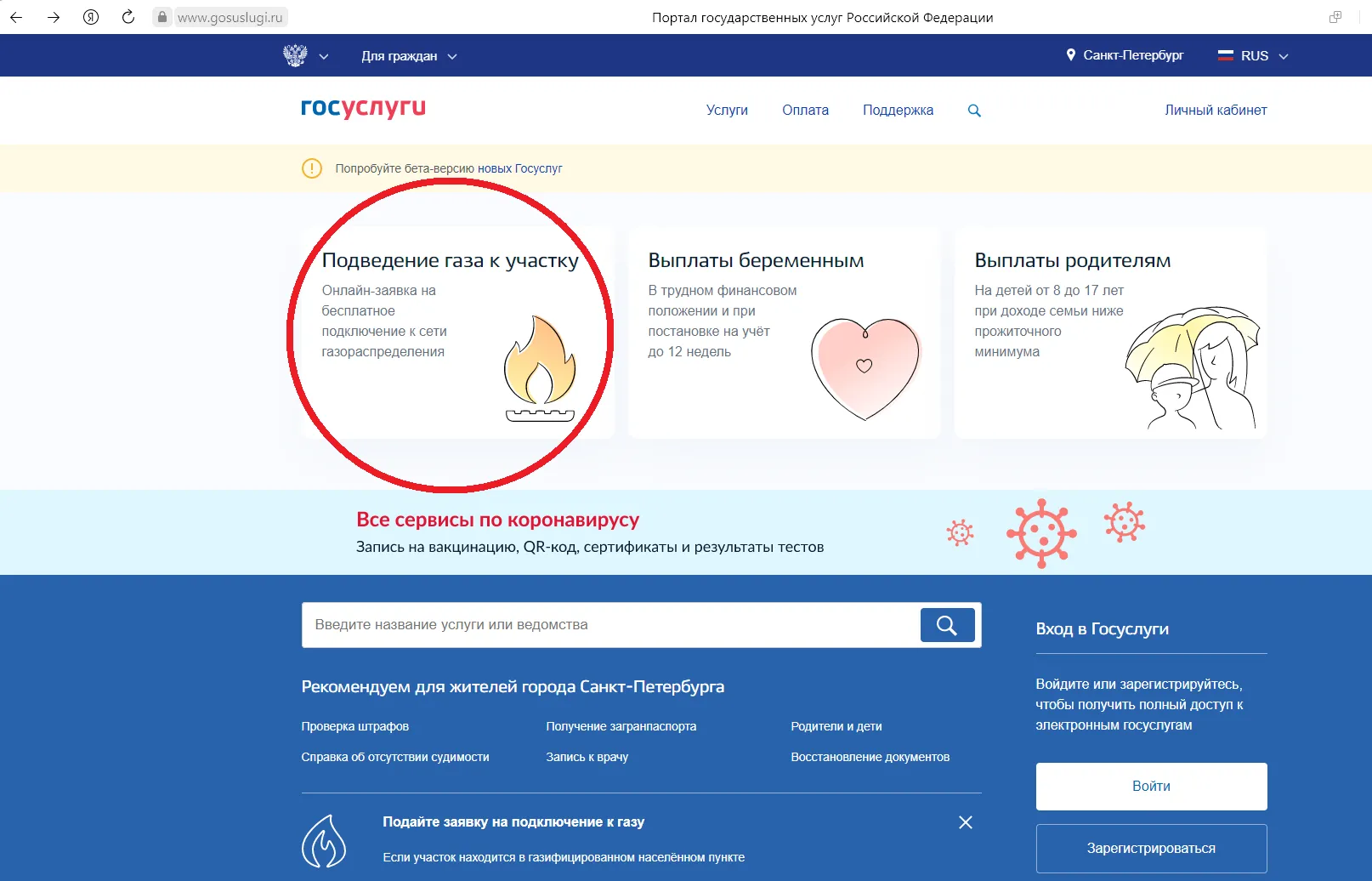Open the 'Подведение газа к участку' card title
The width and height of the screenshot is (1372, 881).
click(450, 260)
